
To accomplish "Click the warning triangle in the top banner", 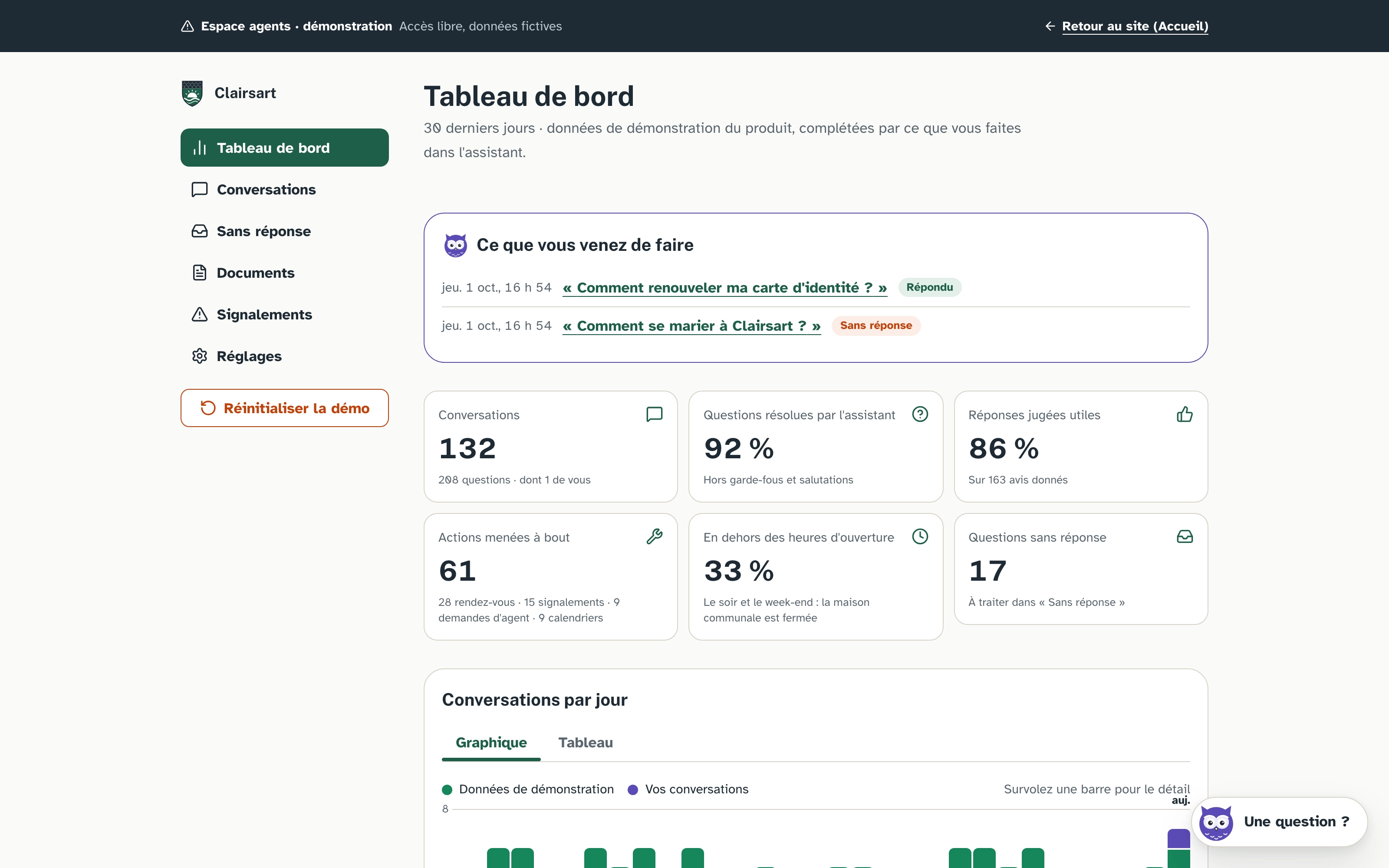I will coord(187,26).
